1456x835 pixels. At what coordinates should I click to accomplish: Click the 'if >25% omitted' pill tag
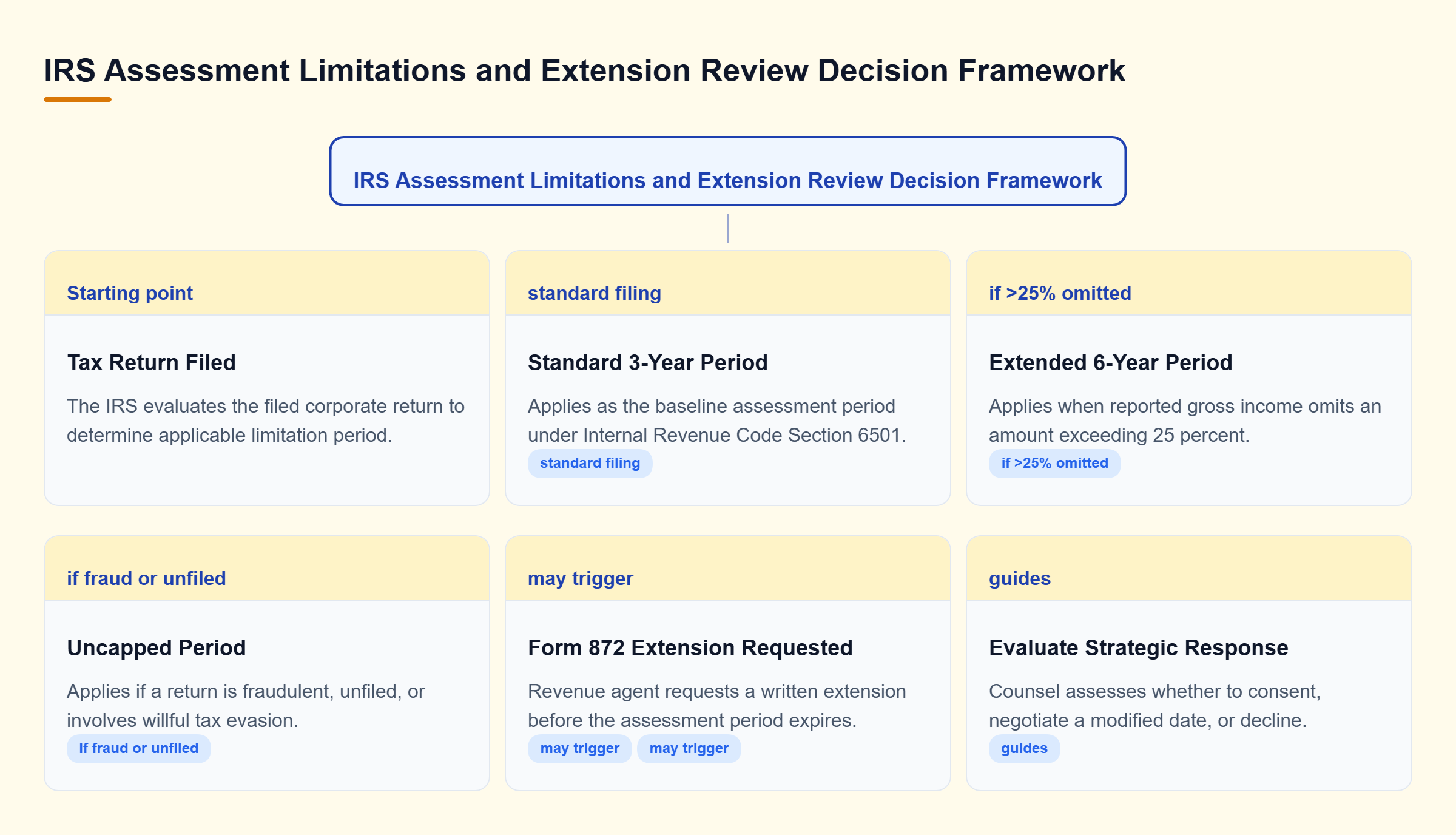(1054, 463)
